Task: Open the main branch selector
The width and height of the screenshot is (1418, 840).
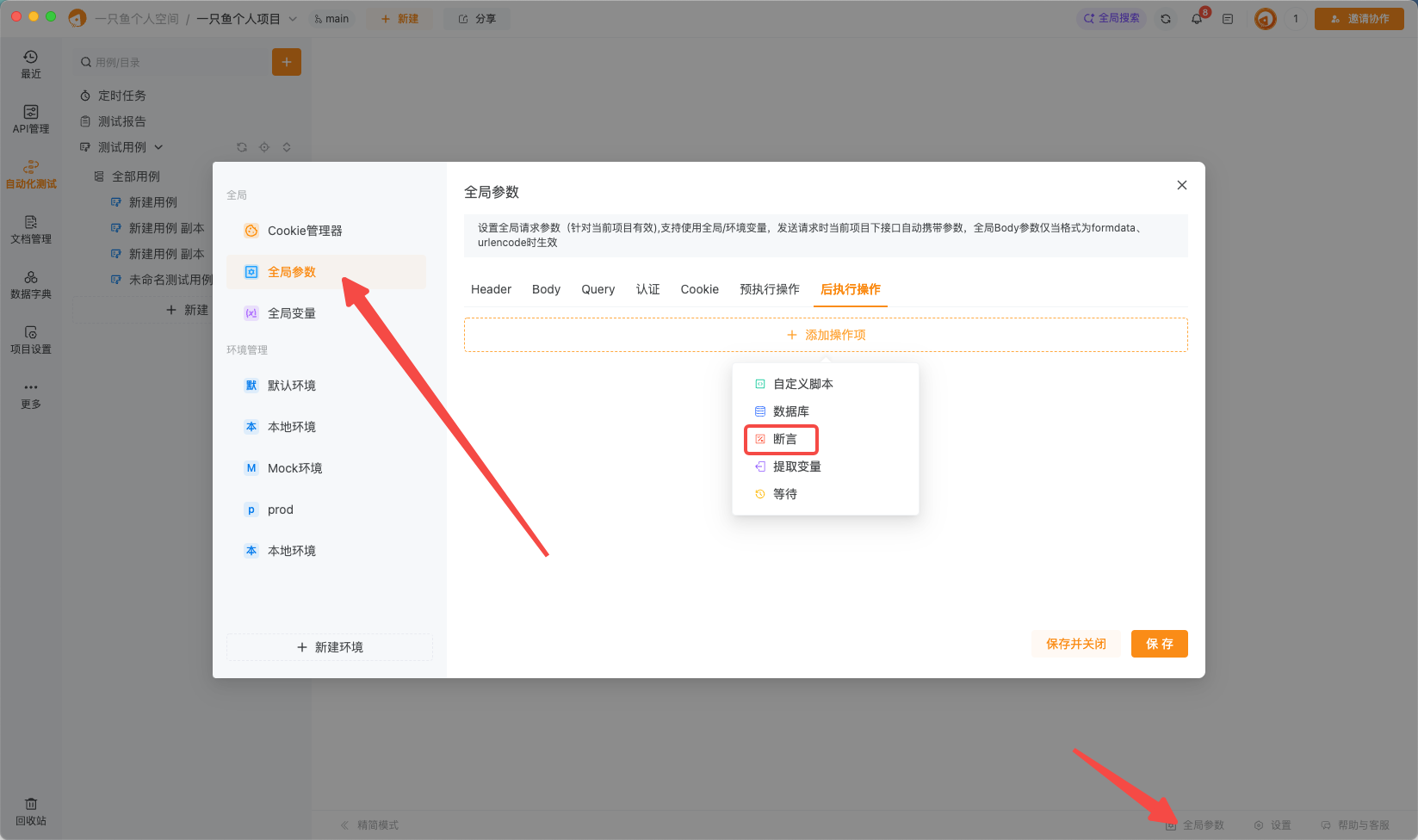Action: click(332, 17)
